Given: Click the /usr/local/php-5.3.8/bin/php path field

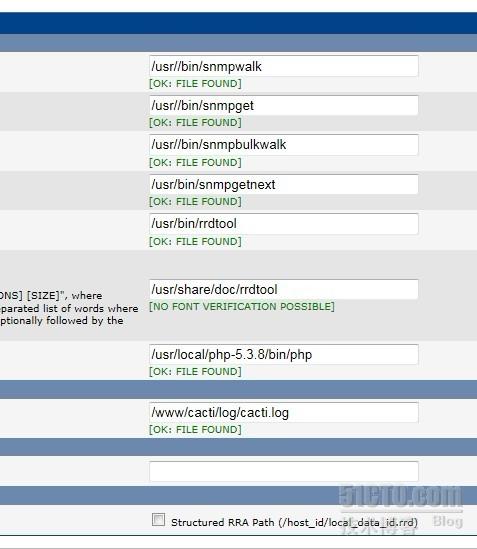Looking at the screenshot, I should [x=284, y=354].
